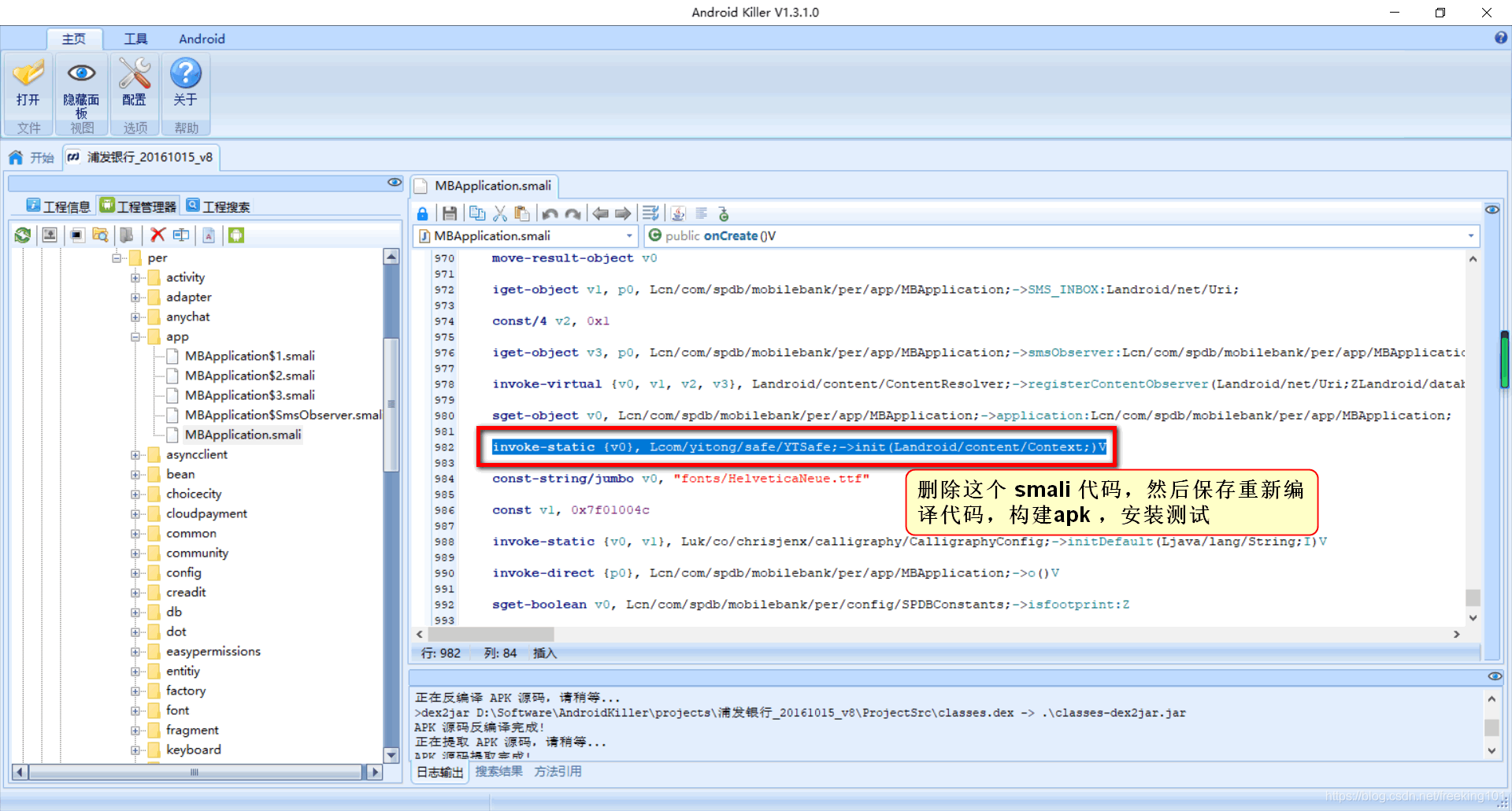Switch to the 工具 ribbon tab
This screenshot has height=811, width=1512.
click(135, 39)
